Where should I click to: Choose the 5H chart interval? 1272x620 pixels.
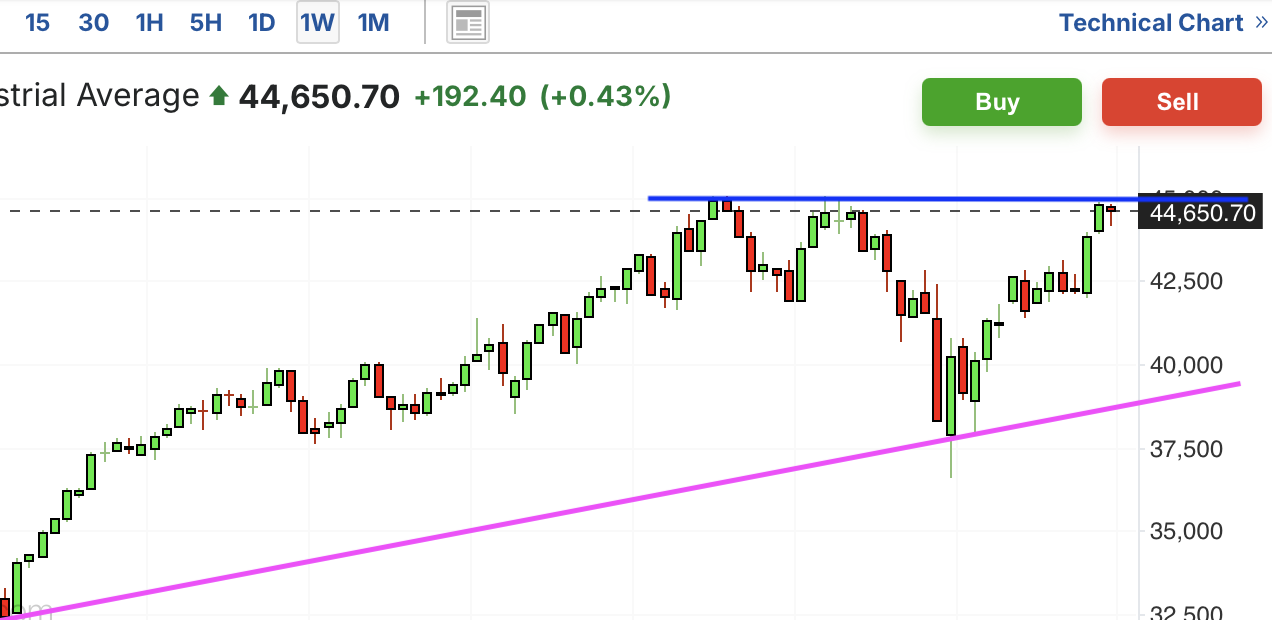205,22
